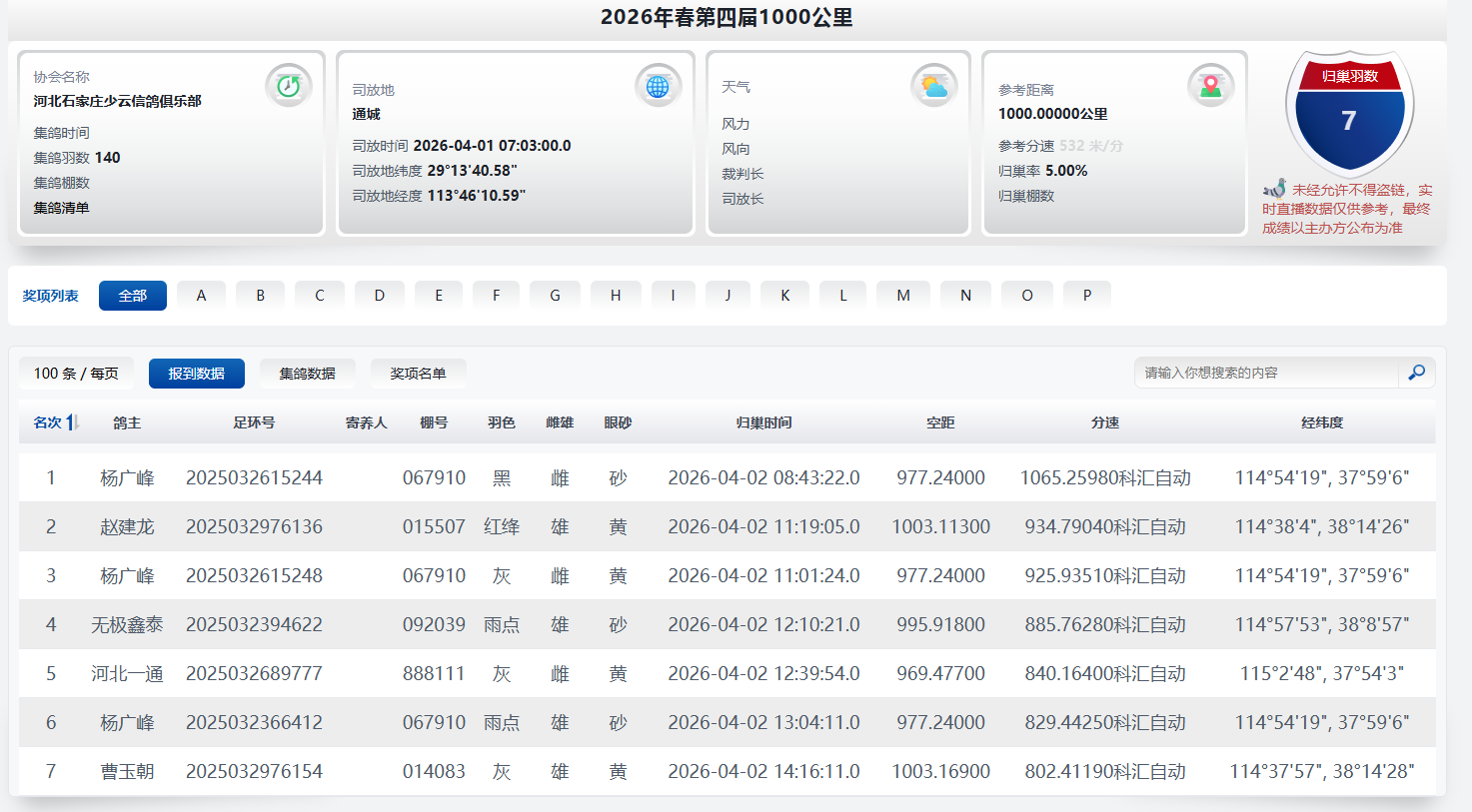Click the magnifier search icon

point(1416,373)
